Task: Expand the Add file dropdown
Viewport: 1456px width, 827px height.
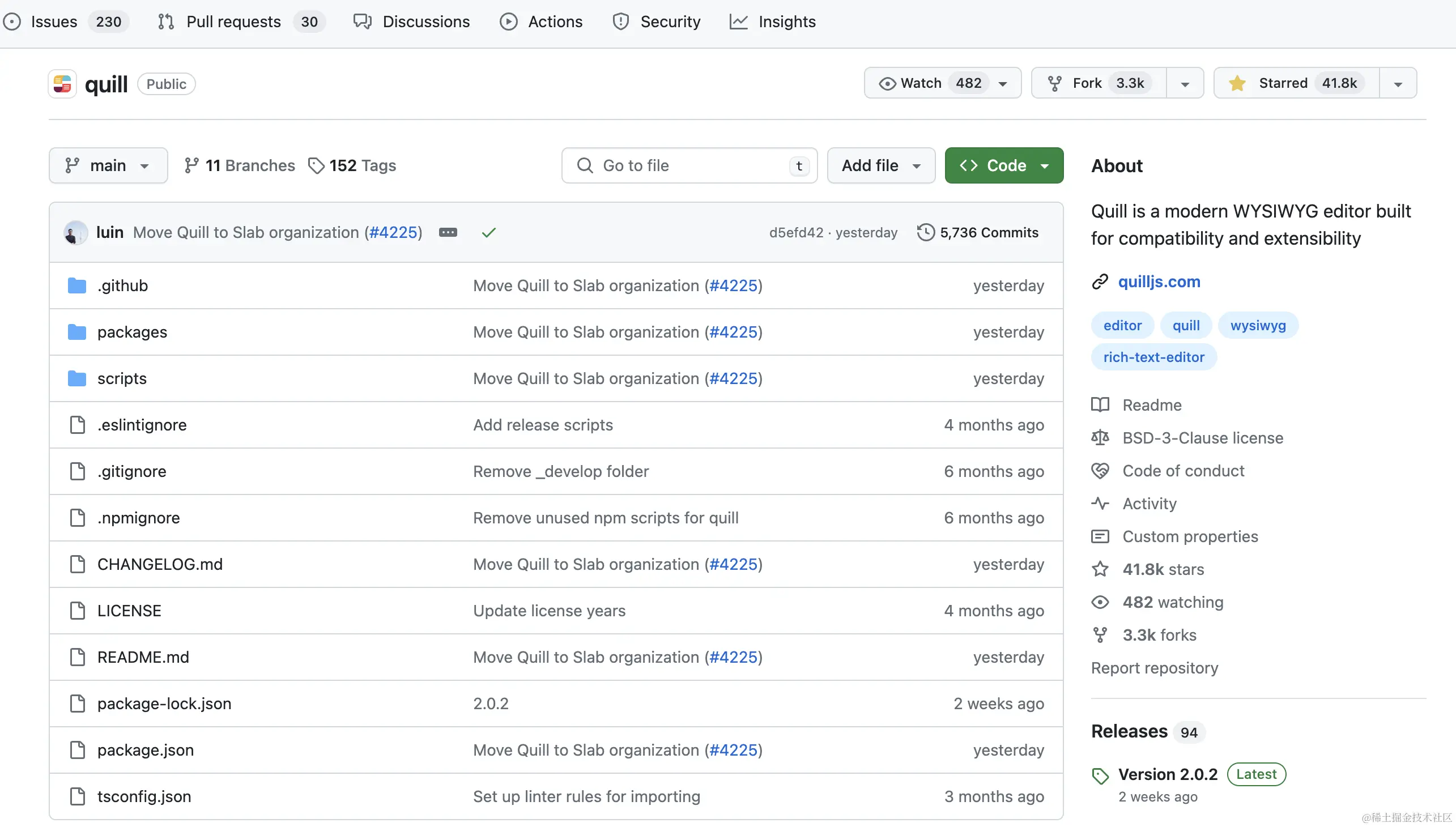Action: [x=880, y=165]
